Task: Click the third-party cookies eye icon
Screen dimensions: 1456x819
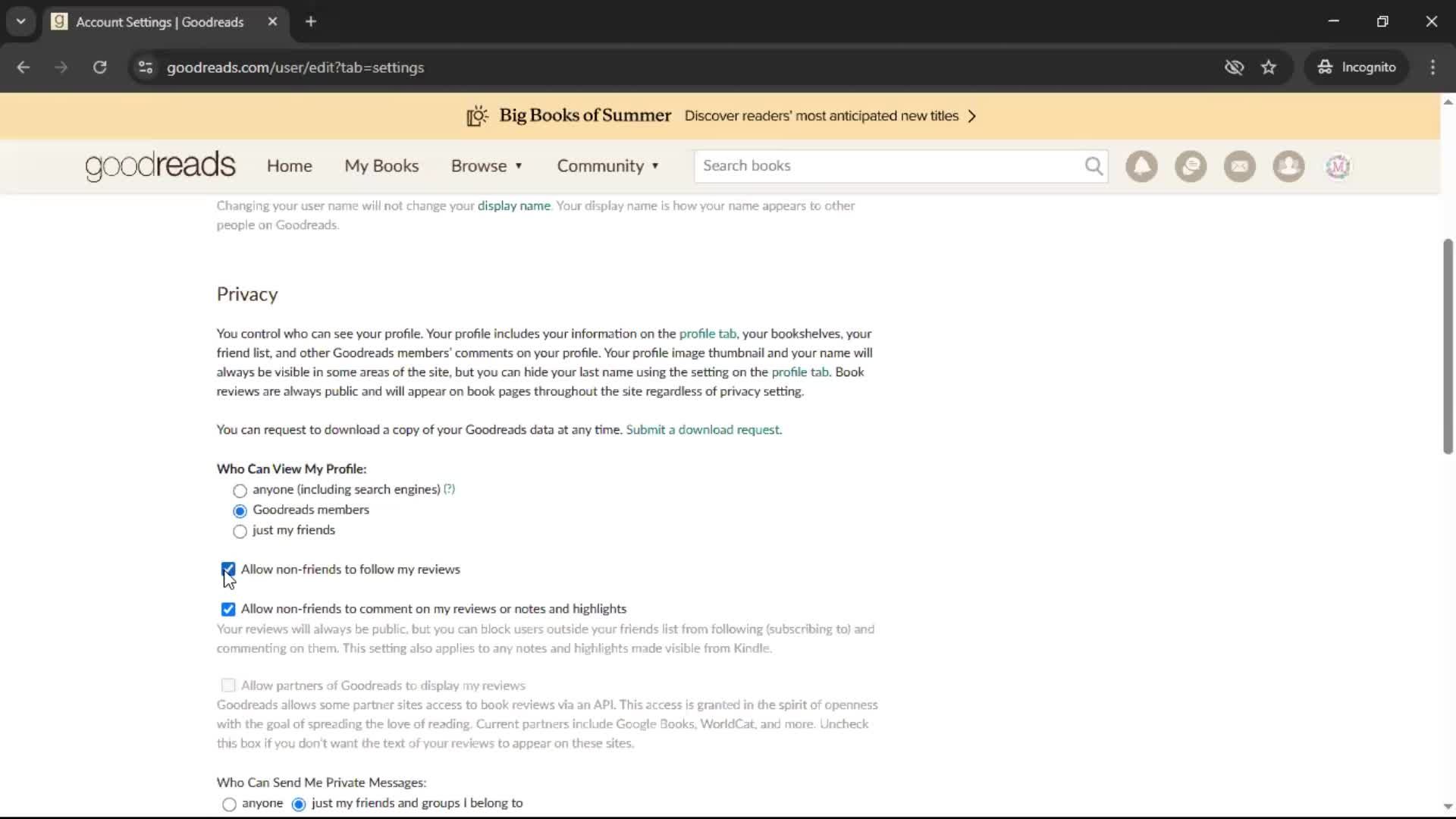Action: tap(1234, 67)
